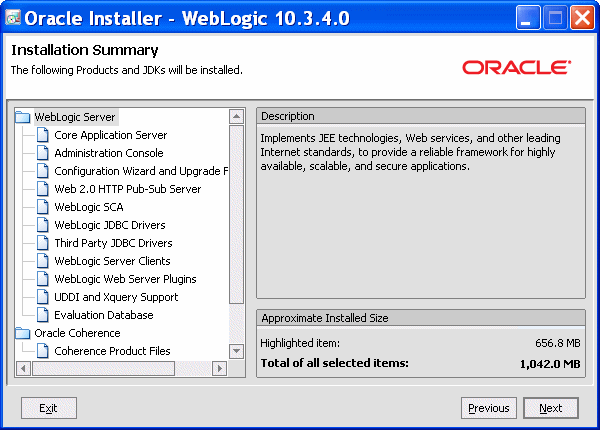Click the Administration Console file icon

click(43, 153)
